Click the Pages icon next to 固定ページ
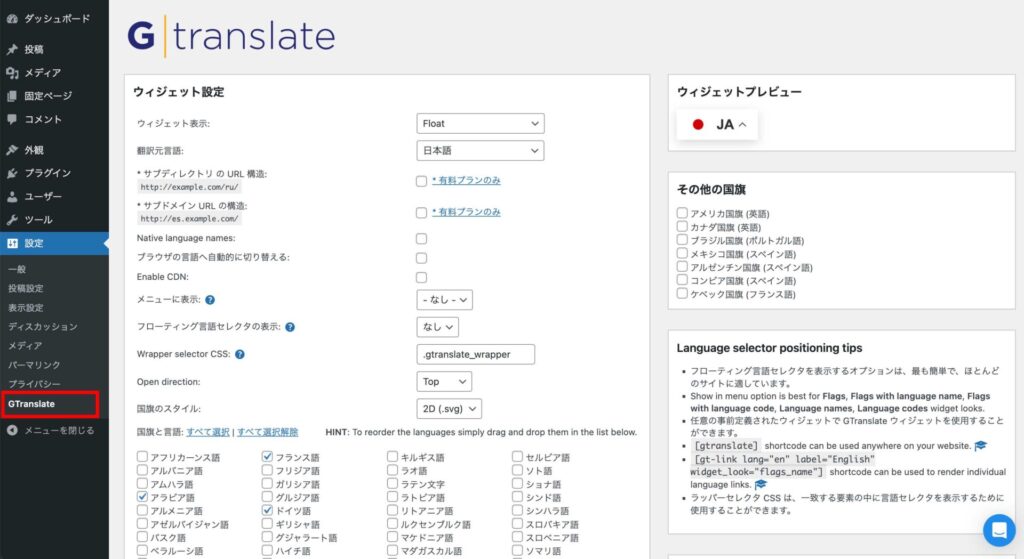This screenshot has width=1024, height=559. (x=12, y=96)
